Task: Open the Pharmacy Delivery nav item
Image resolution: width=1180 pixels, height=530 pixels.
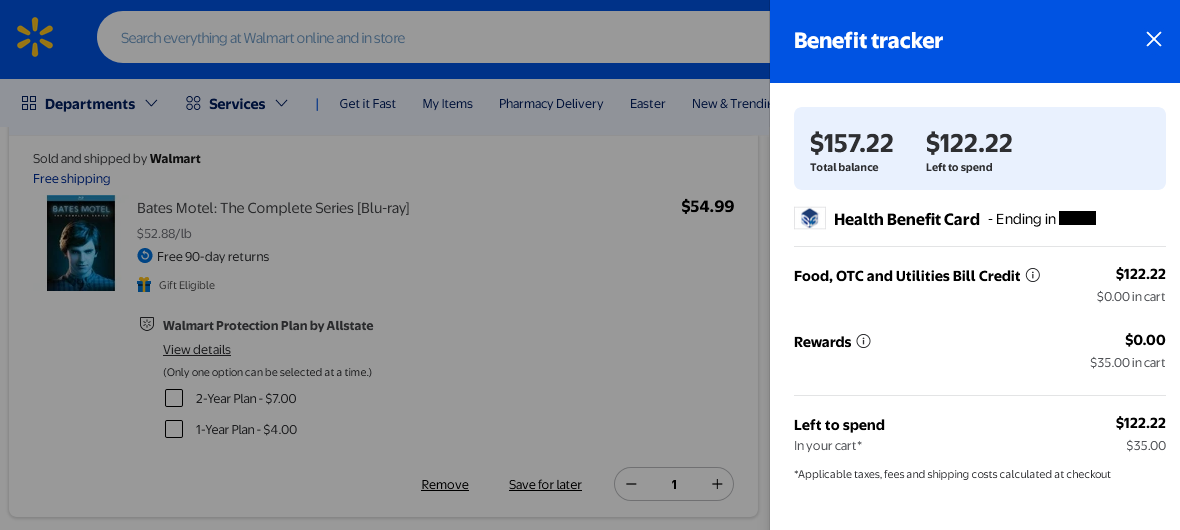Action: click(x=551, y=104)
